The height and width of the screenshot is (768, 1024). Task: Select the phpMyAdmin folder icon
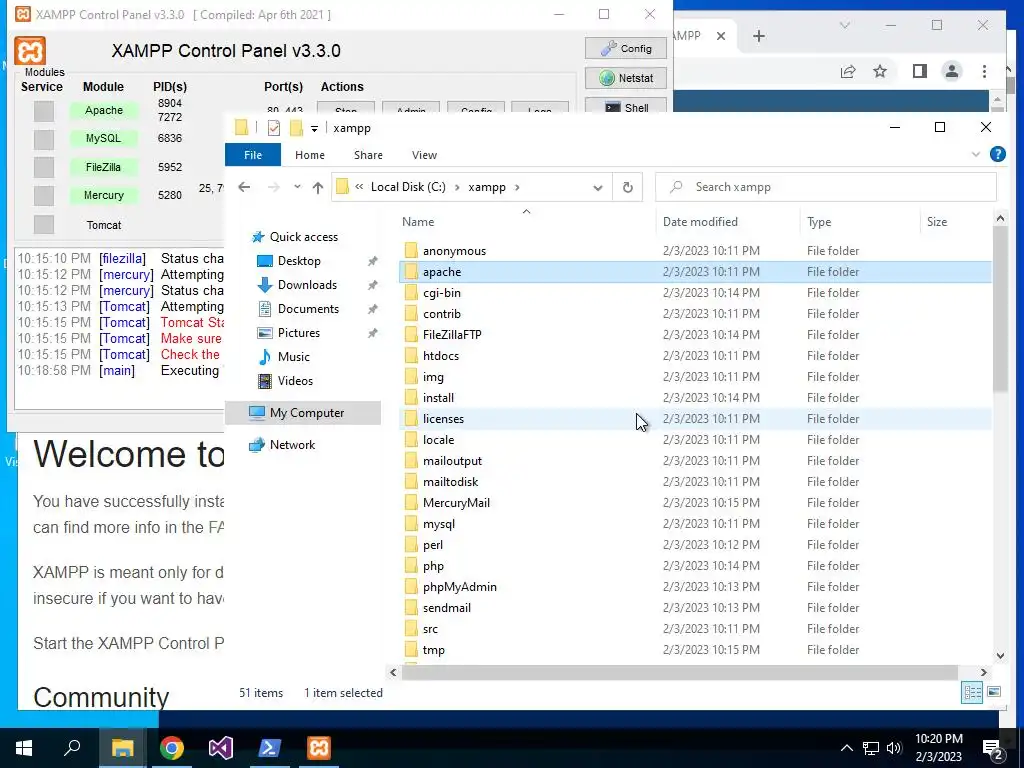click(x=411, y=586)
